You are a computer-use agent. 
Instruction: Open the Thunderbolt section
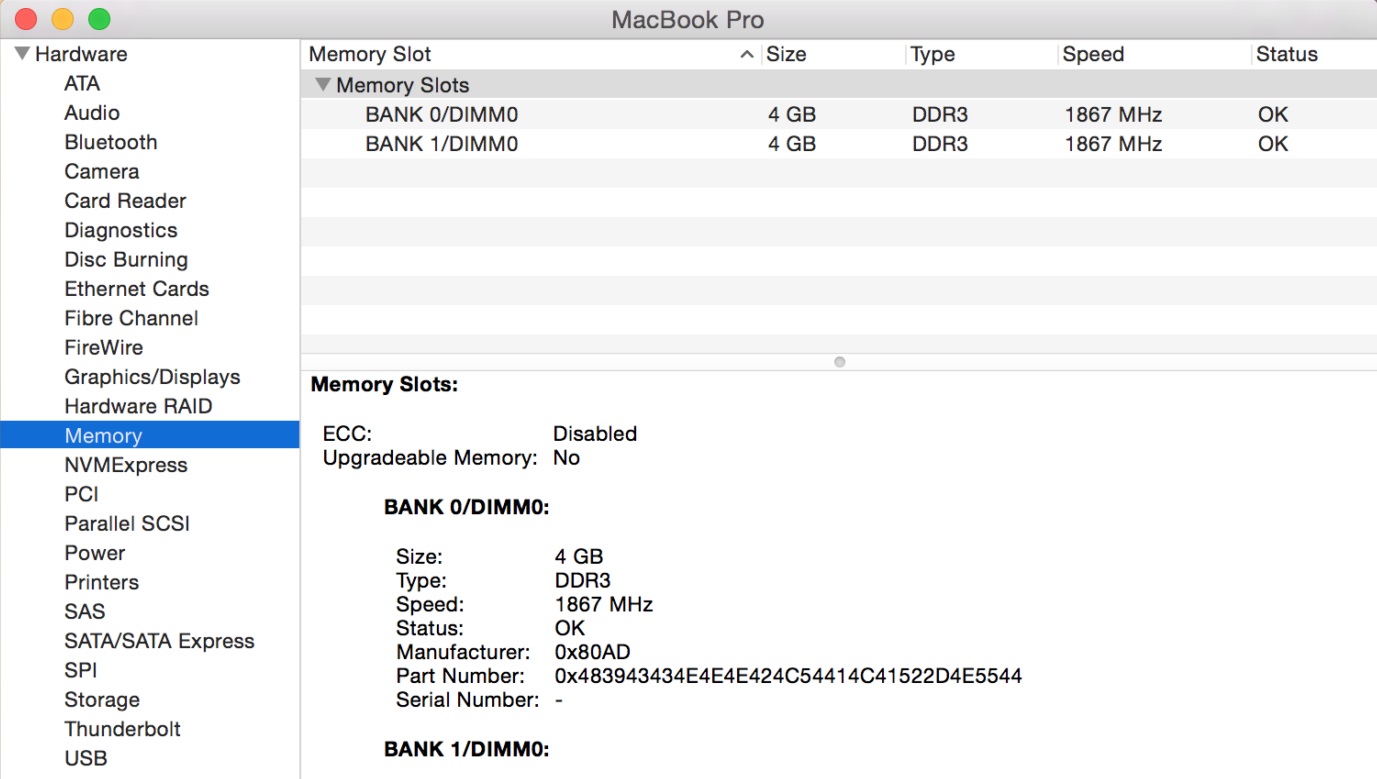coord(122,729)
